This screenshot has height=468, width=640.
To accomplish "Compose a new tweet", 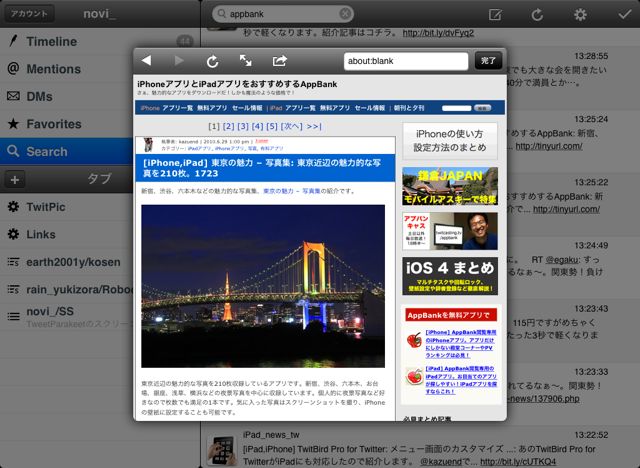I will point(495,15).
